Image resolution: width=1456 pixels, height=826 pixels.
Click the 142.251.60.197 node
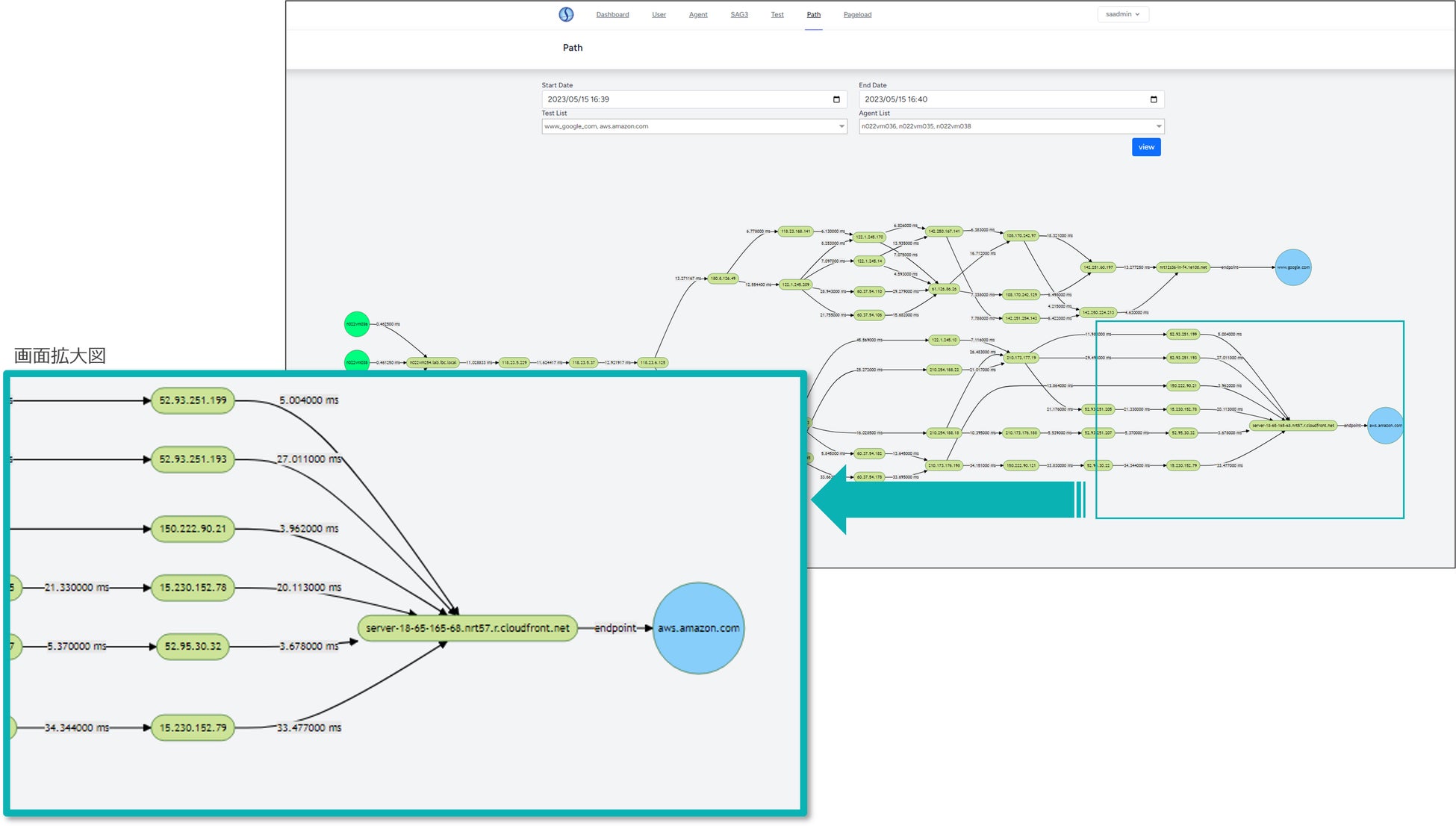[x=1098, y=267]
